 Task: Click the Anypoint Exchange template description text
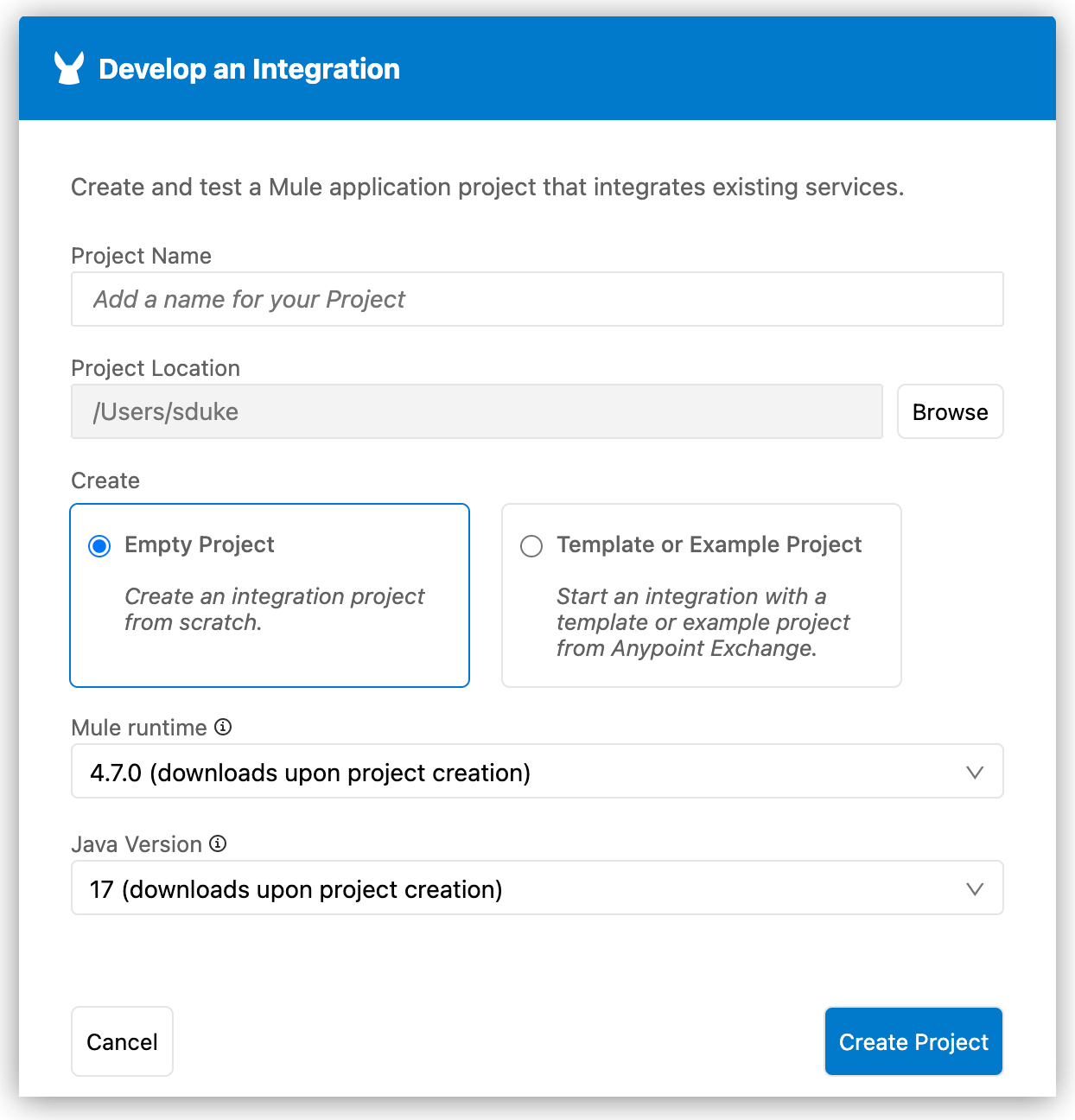[703, 622]
